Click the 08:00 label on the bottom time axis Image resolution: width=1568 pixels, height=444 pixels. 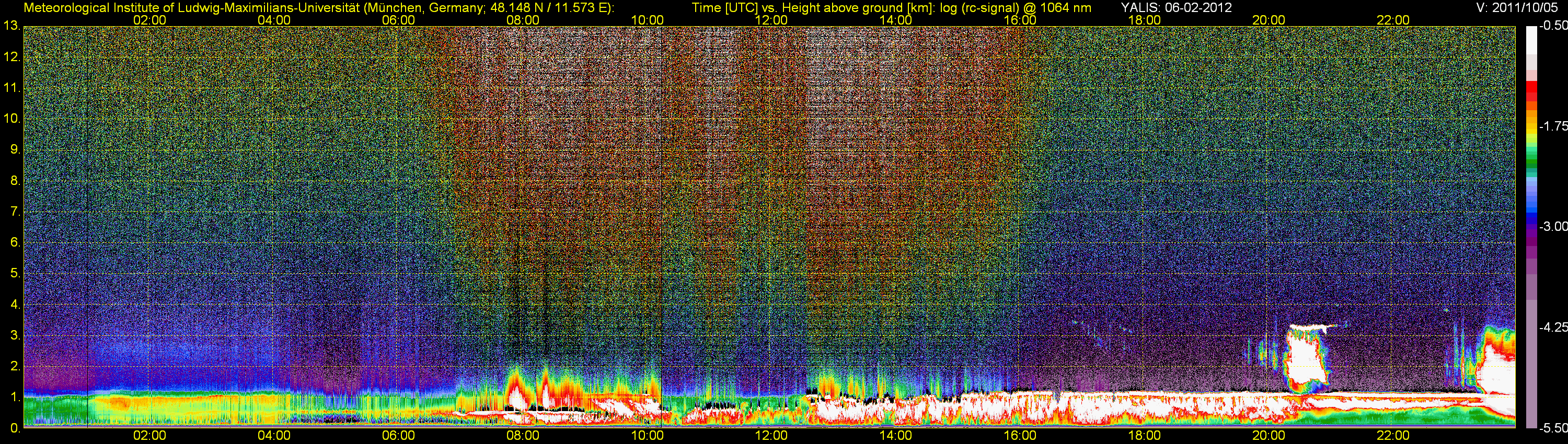pyautogui.click(x=523, y=436)
